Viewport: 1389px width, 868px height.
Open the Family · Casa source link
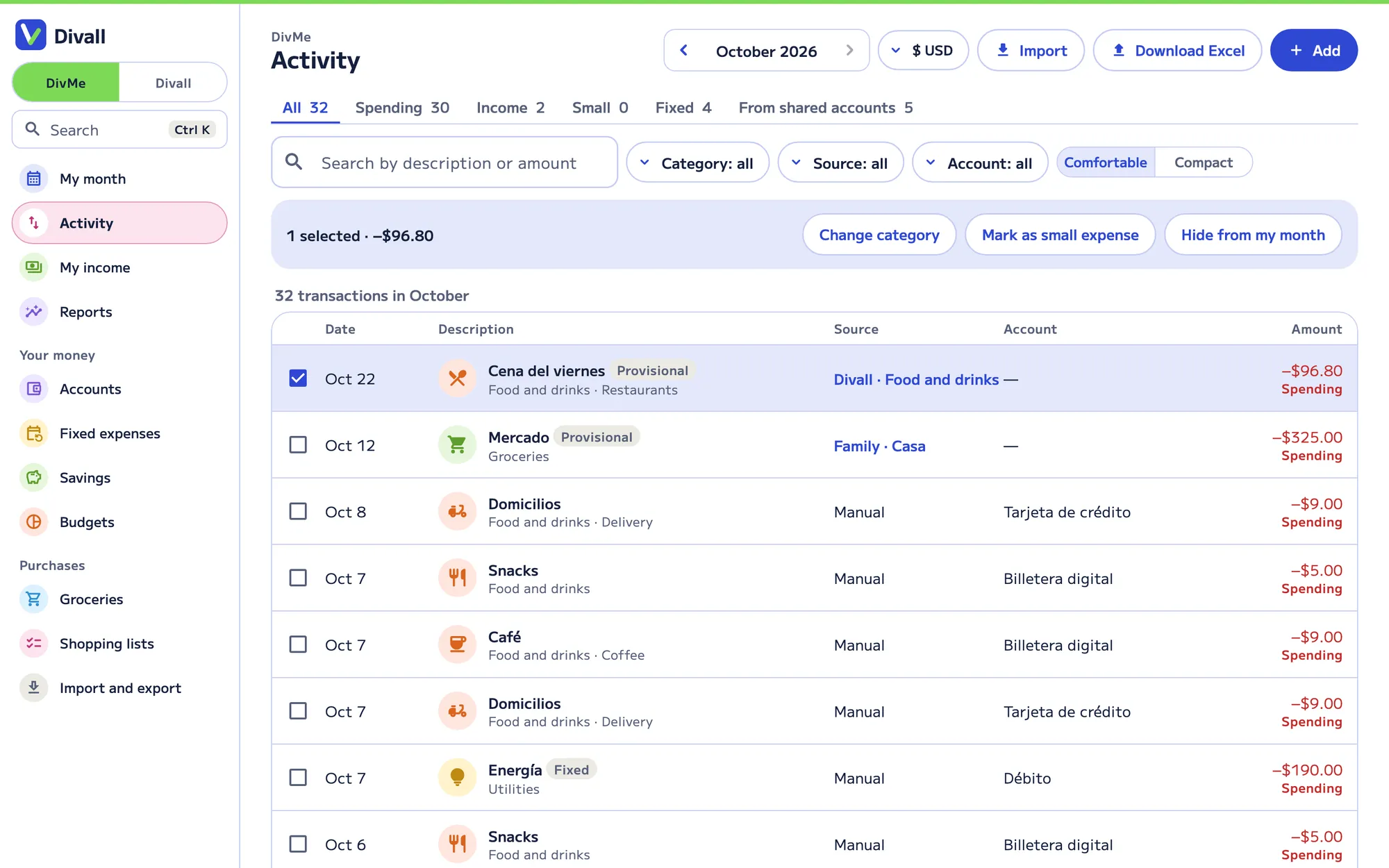coord(879,446)
